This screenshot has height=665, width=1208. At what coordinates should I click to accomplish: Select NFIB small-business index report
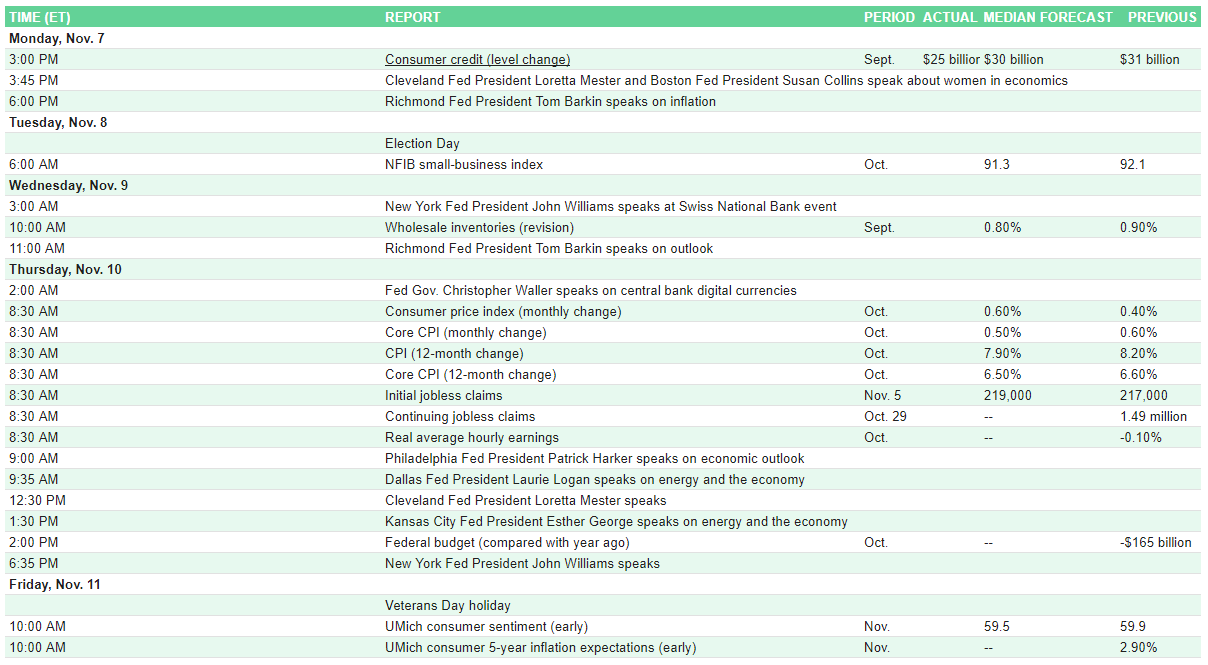tap(464, 164)
